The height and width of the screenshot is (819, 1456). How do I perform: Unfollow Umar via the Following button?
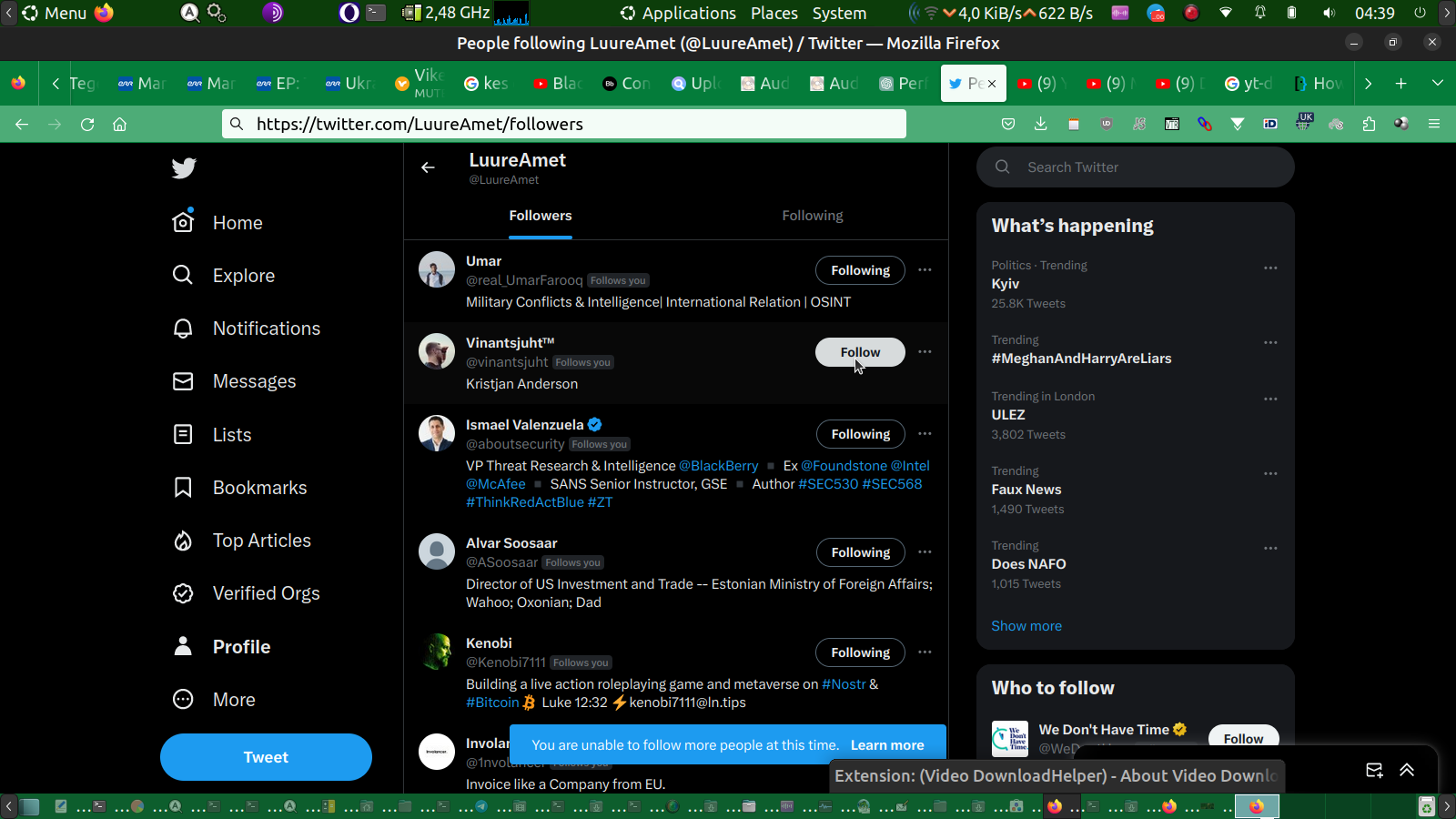860,270
